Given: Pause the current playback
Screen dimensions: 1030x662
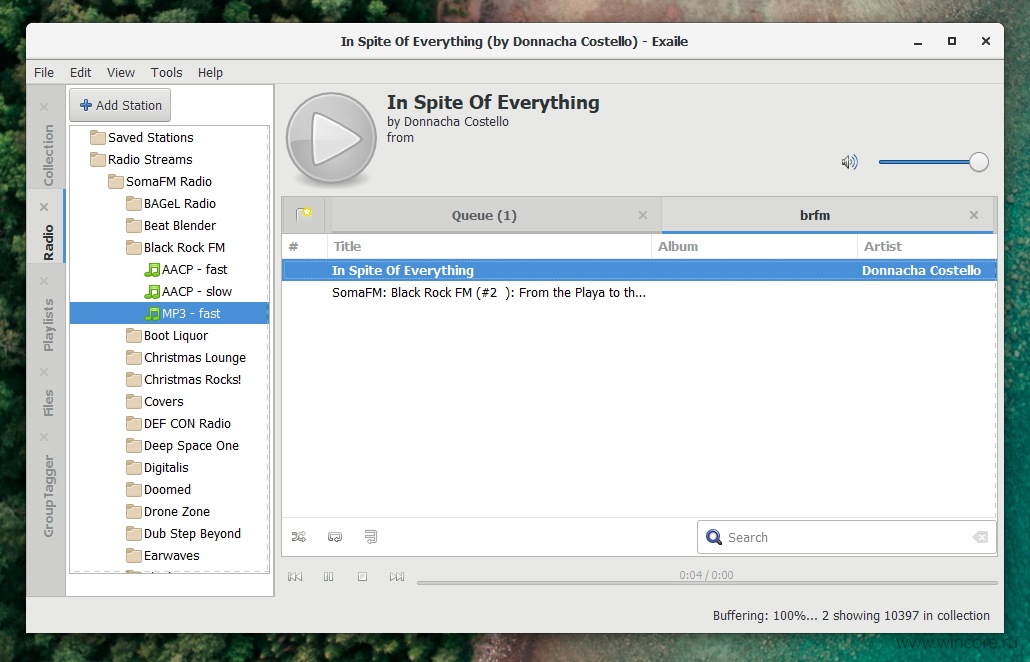Looking at the screenshot, I should click(x=328, y=577).
